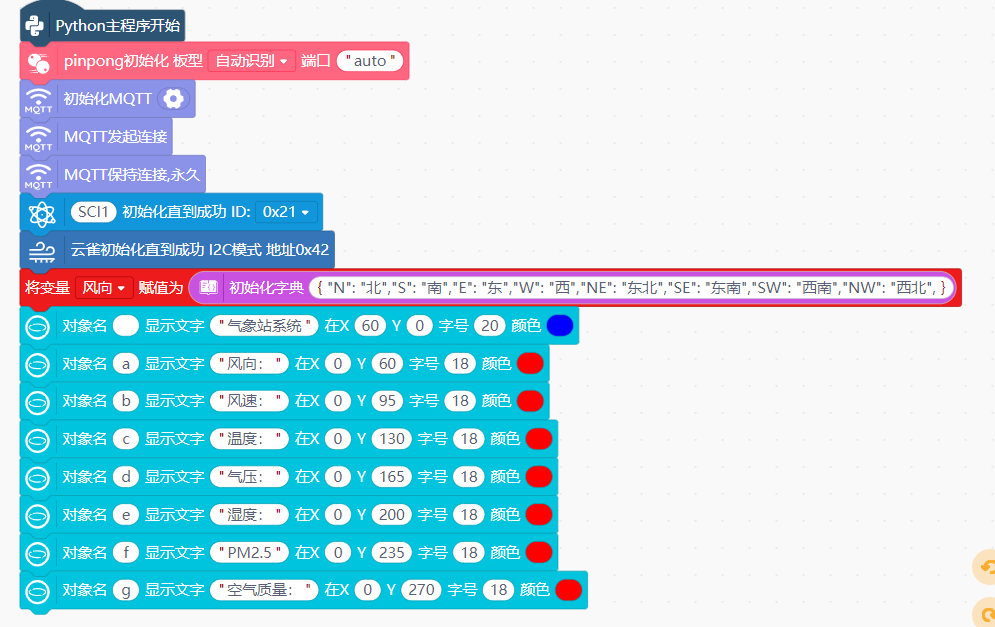Click the red color swatch on 空气质量 block

coord(568,590)
